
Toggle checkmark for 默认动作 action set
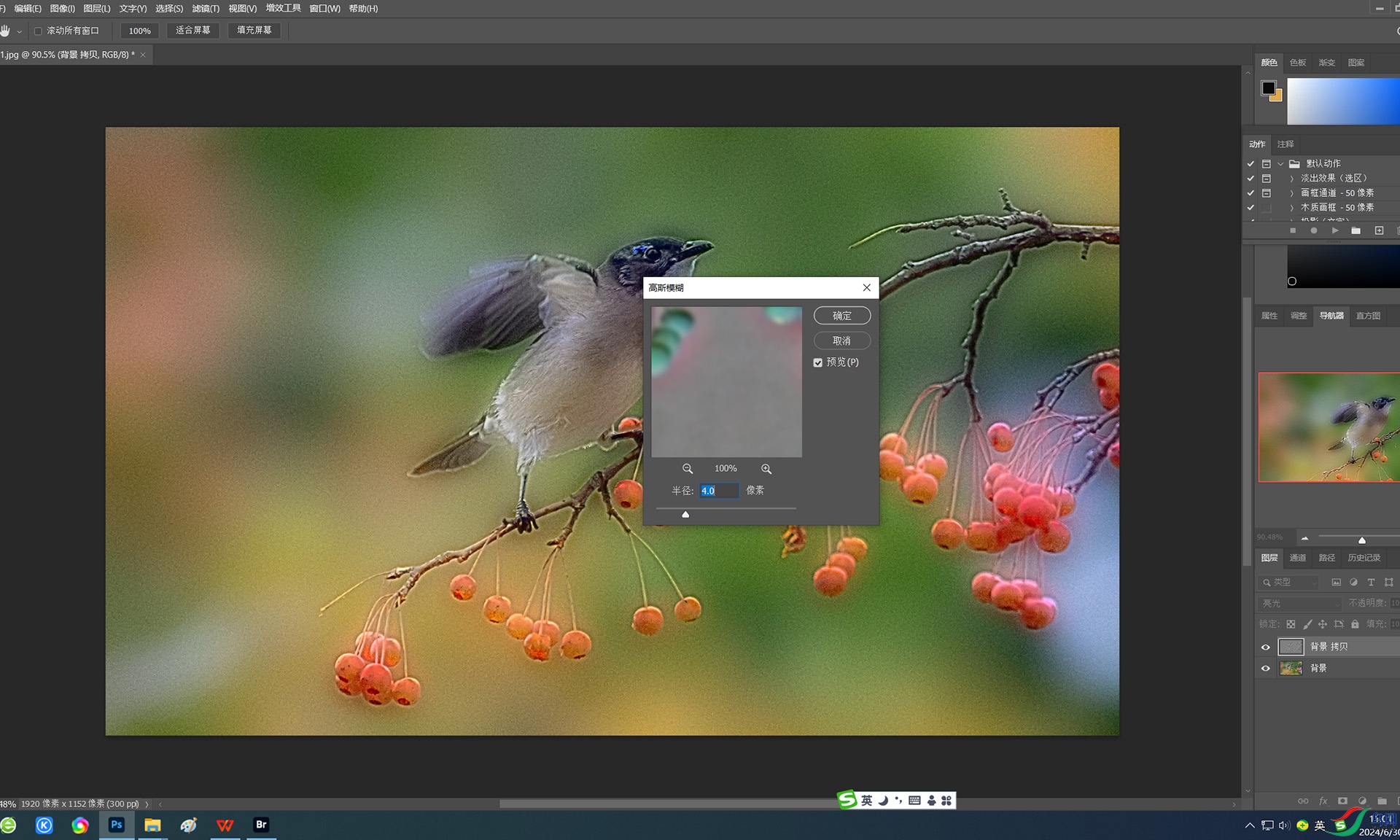[x=1251, y=164]
